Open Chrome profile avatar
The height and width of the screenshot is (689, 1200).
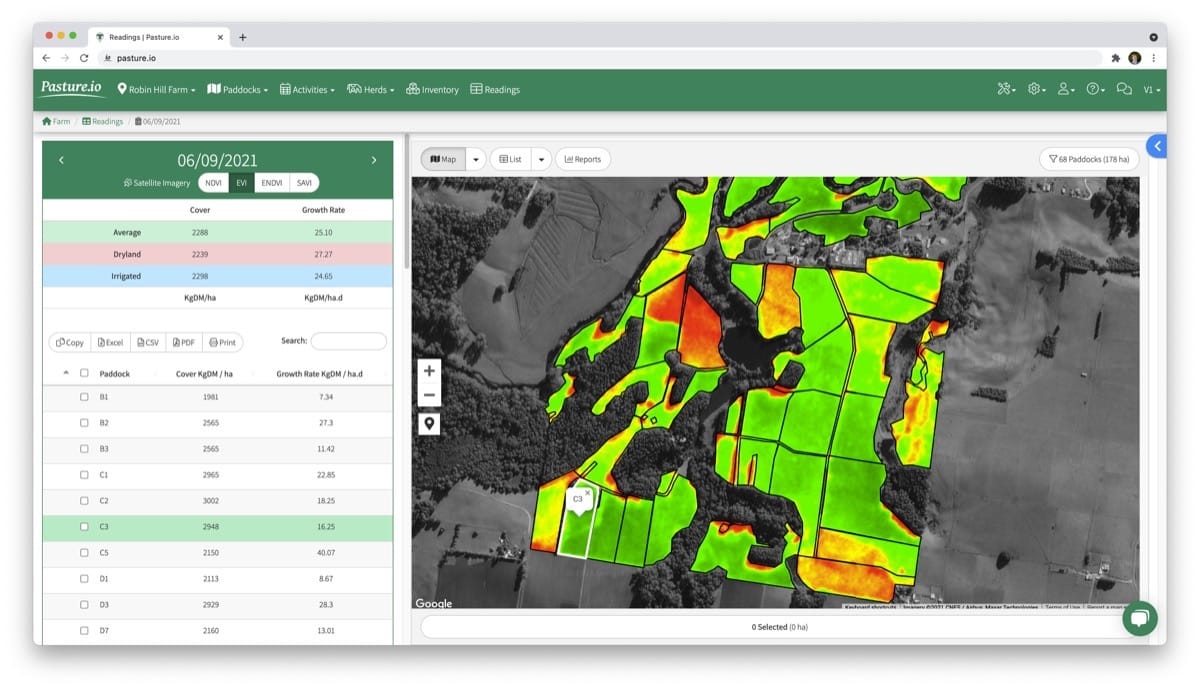coord(1135,58)
